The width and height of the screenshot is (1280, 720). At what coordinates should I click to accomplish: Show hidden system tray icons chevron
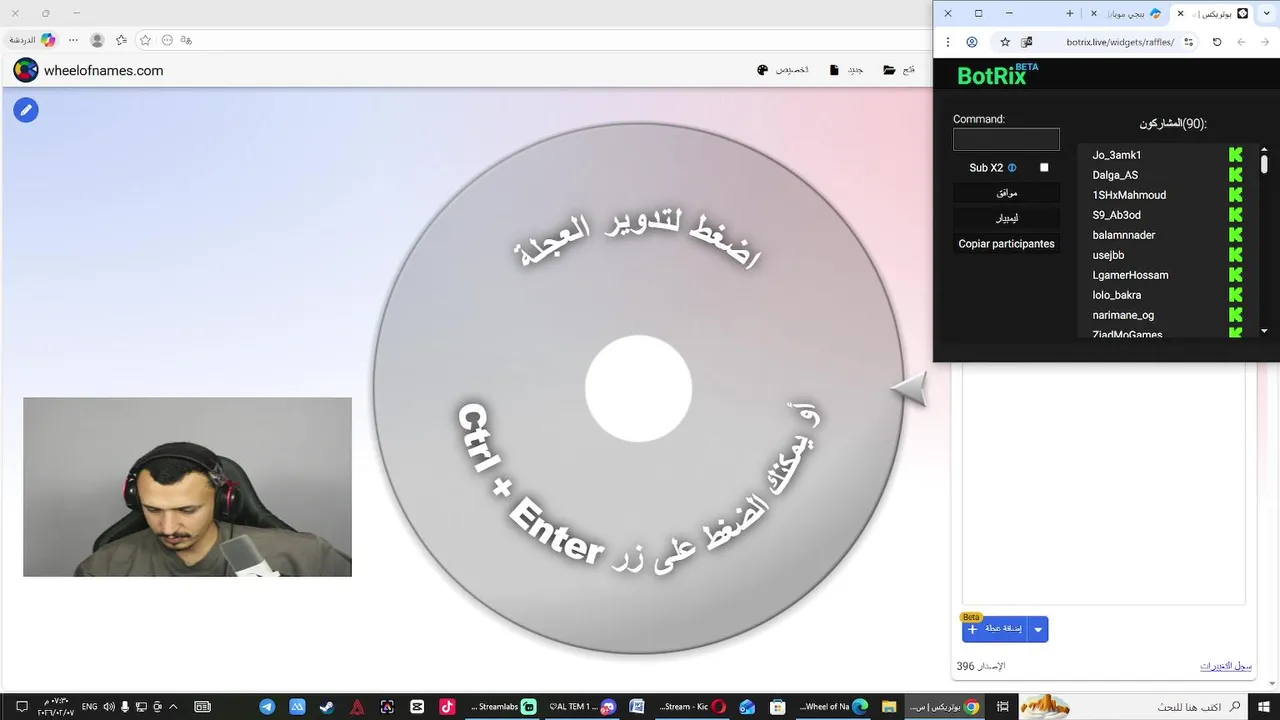coord(173,706)
